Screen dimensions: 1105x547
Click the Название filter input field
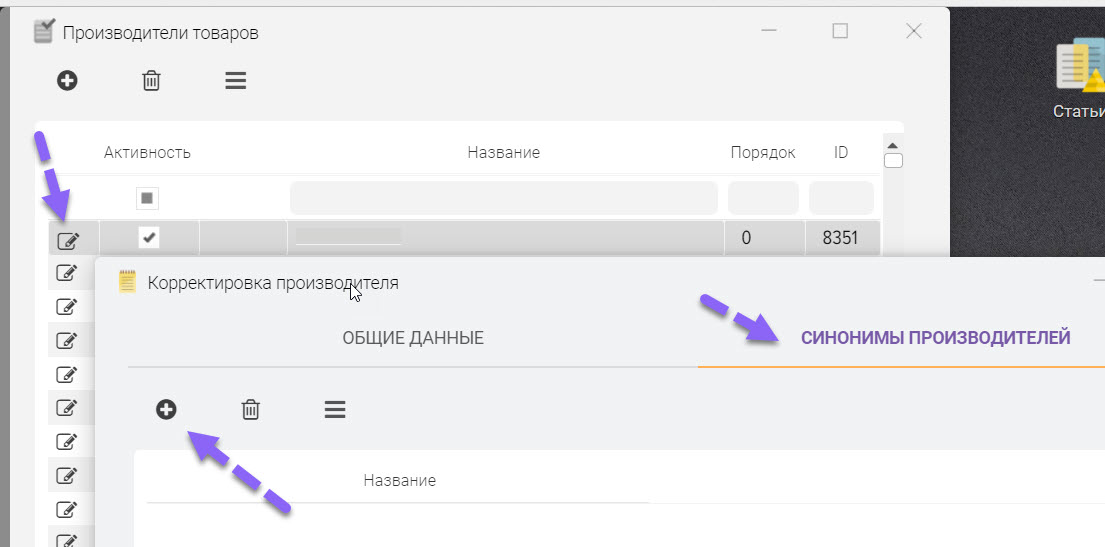[503, 198]
